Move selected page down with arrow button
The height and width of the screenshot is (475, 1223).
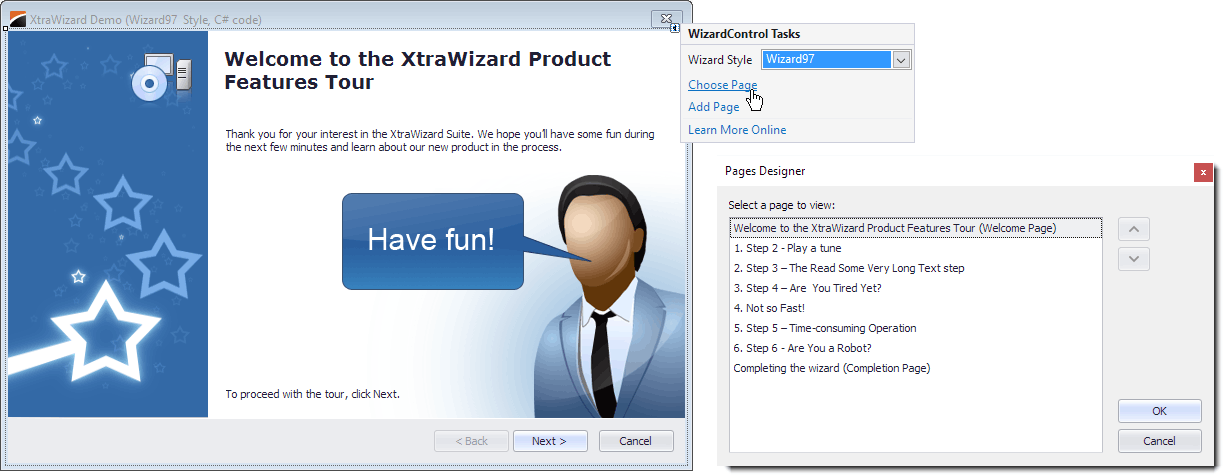(1133, 259)
